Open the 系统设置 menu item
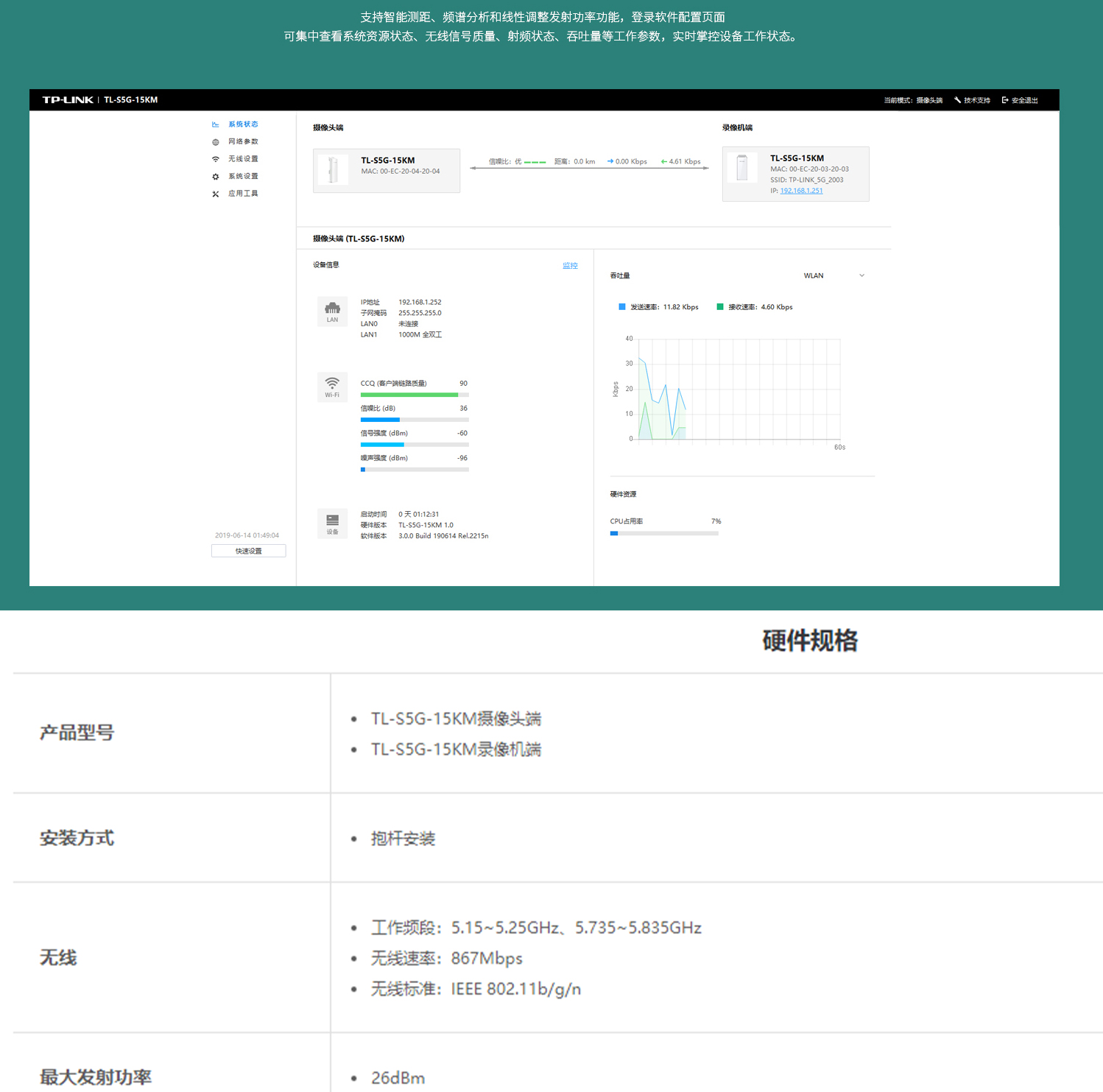Image resolution: width=1103 pixels, height=1092 pixels. [x=243, y=177]
